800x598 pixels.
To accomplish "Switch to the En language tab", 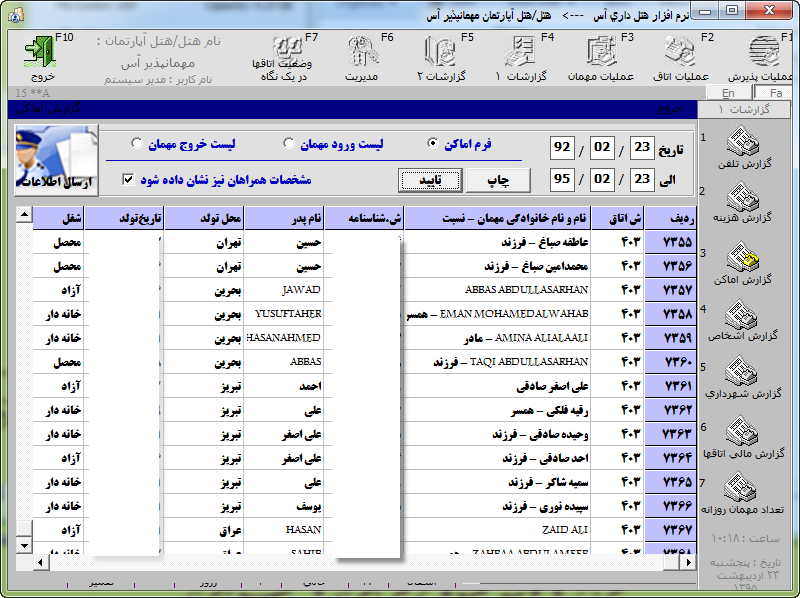I will (x=728, y=93).
